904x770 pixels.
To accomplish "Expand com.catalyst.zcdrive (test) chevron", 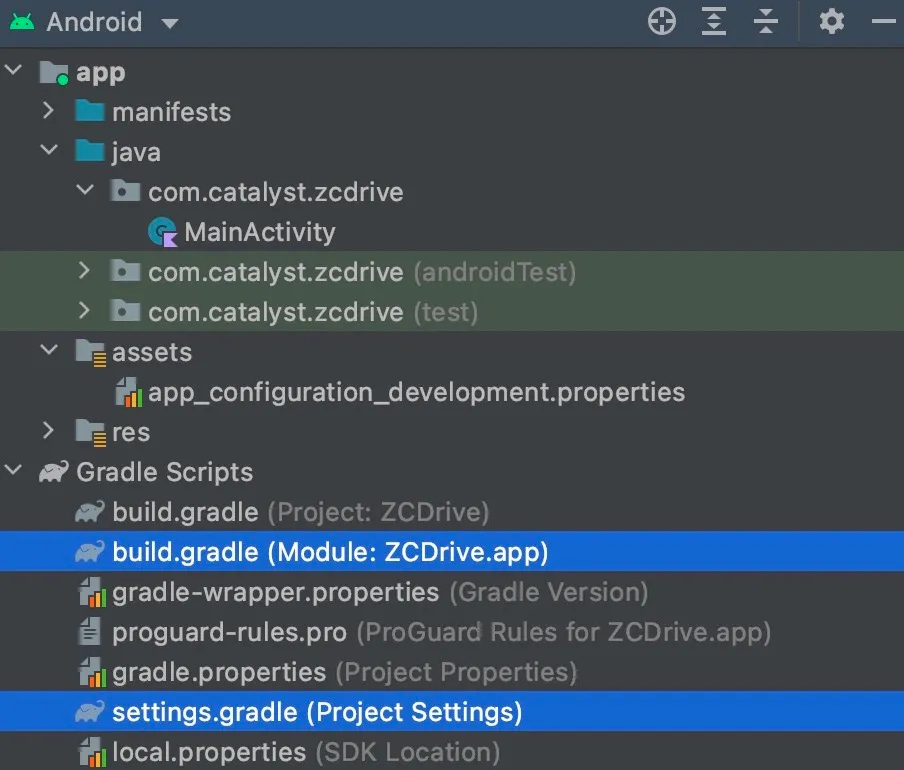I will (84, 310).
